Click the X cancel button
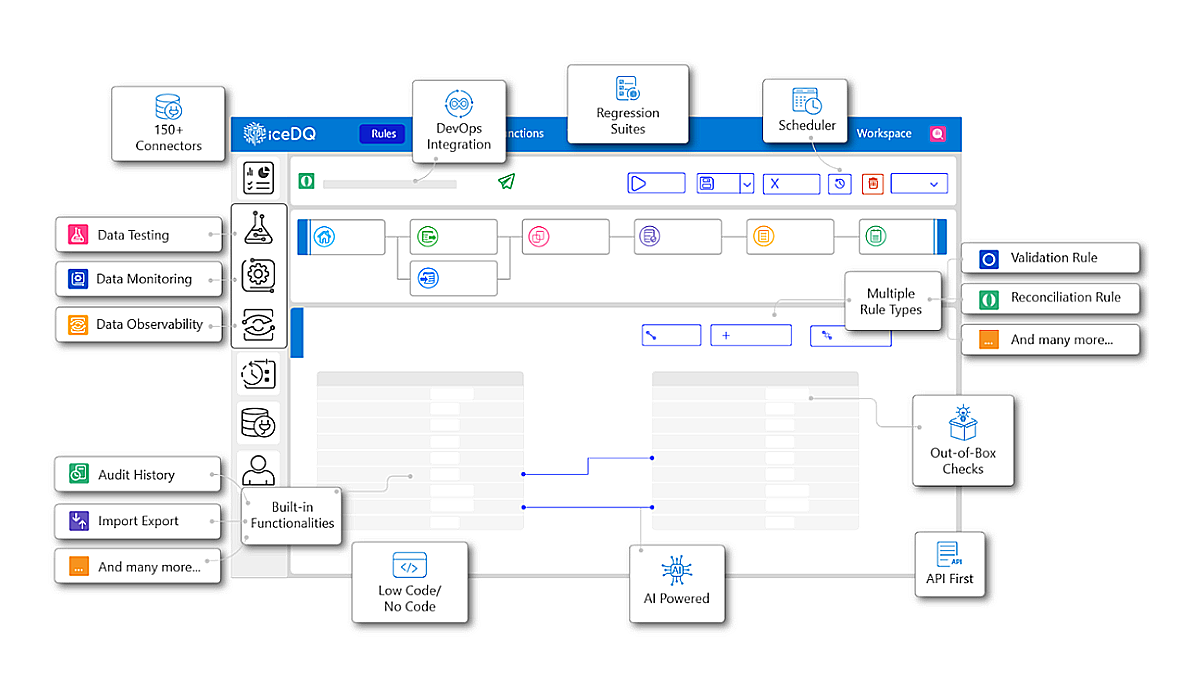The width and height of the screenshot is (1200, 700). click(x=791, y=184)
